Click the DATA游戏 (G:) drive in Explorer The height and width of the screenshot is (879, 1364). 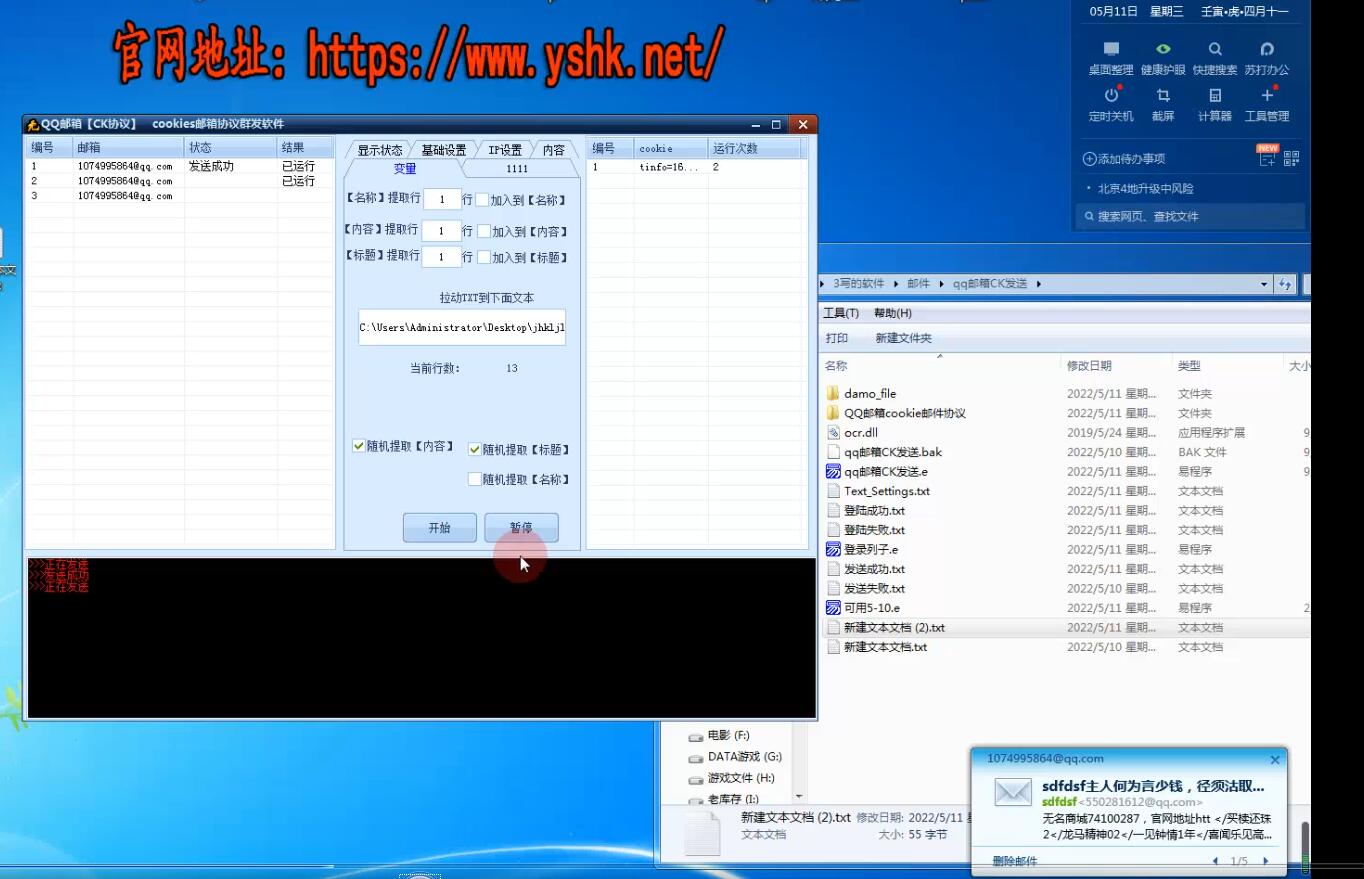(x=735, y=757)
